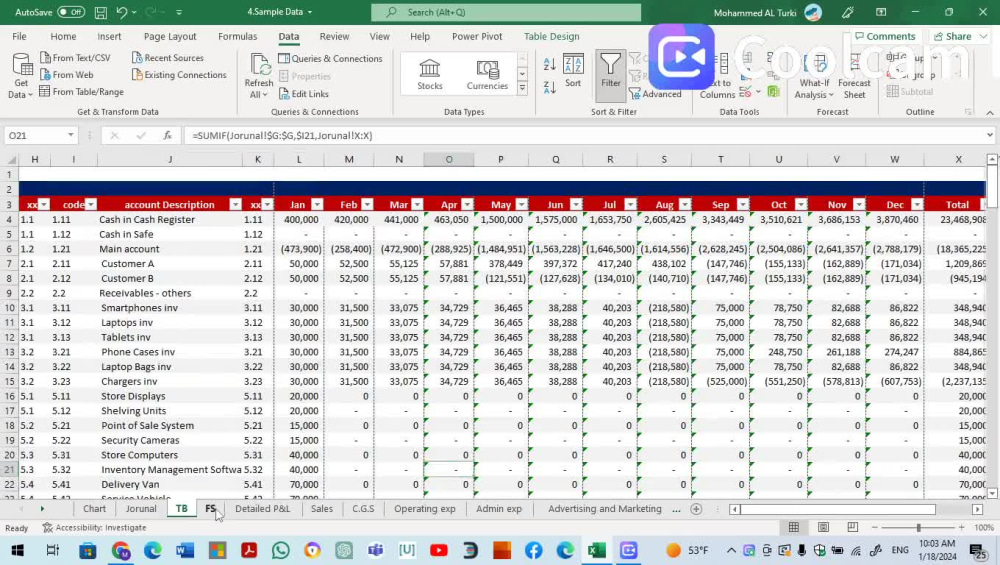Open the Sort dialog
The width and height of the screenshot is (1000, 565).
click(573, 70)
